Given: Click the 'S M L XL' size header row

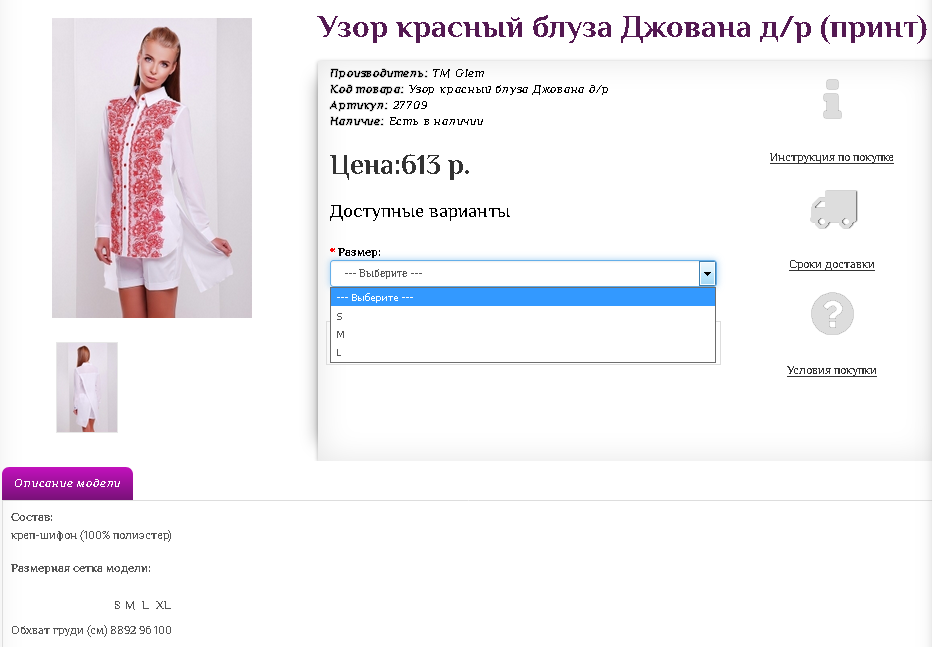Looking at the screenshot, I should tap(143, 605).
